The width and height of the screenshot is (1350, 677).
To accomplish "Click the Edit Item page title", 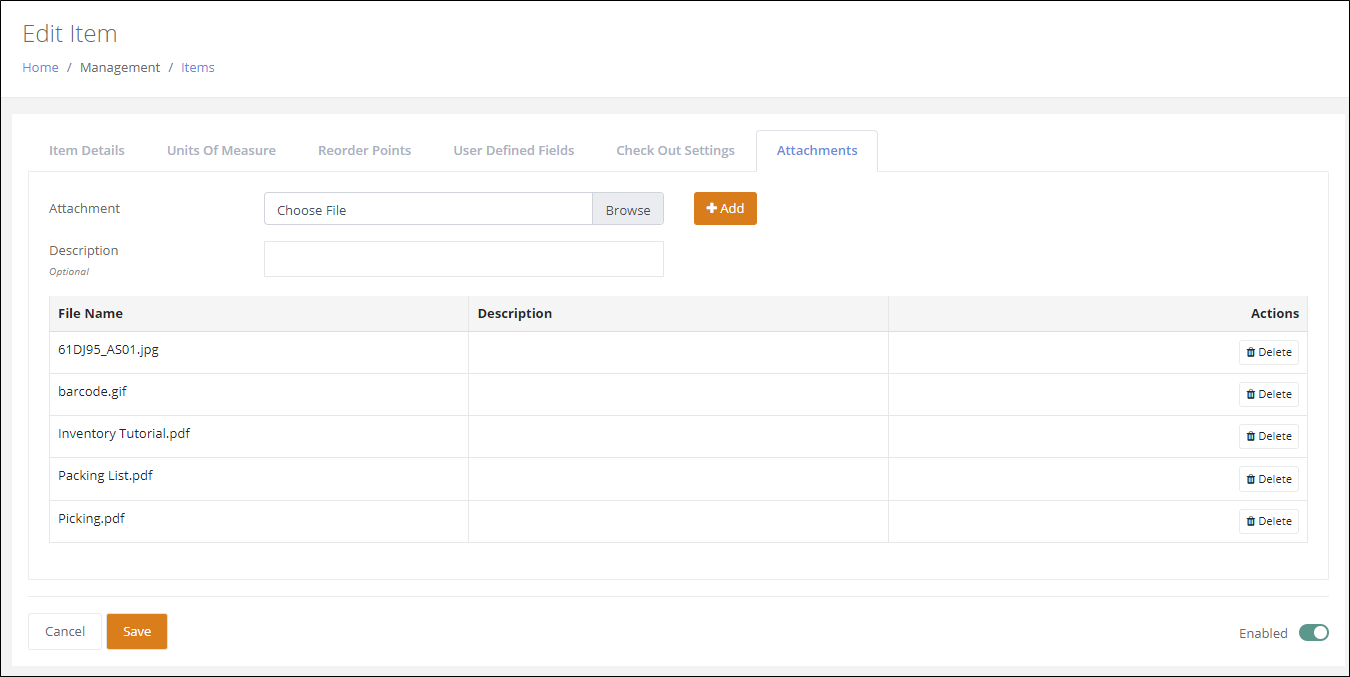I will [x=70, y=33].
